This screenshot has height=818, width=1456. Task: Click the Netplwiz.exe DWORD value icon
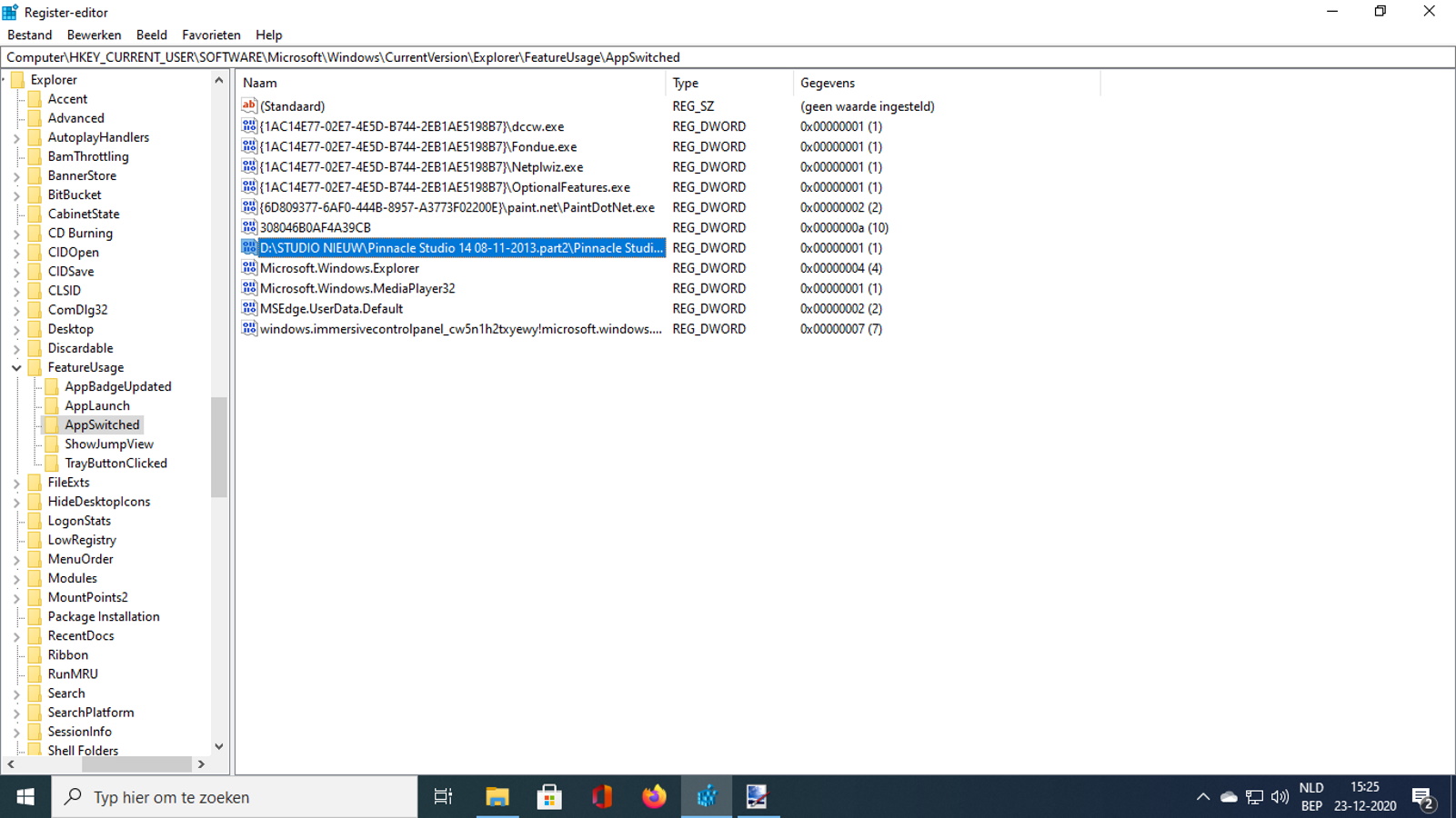[249, 166]
